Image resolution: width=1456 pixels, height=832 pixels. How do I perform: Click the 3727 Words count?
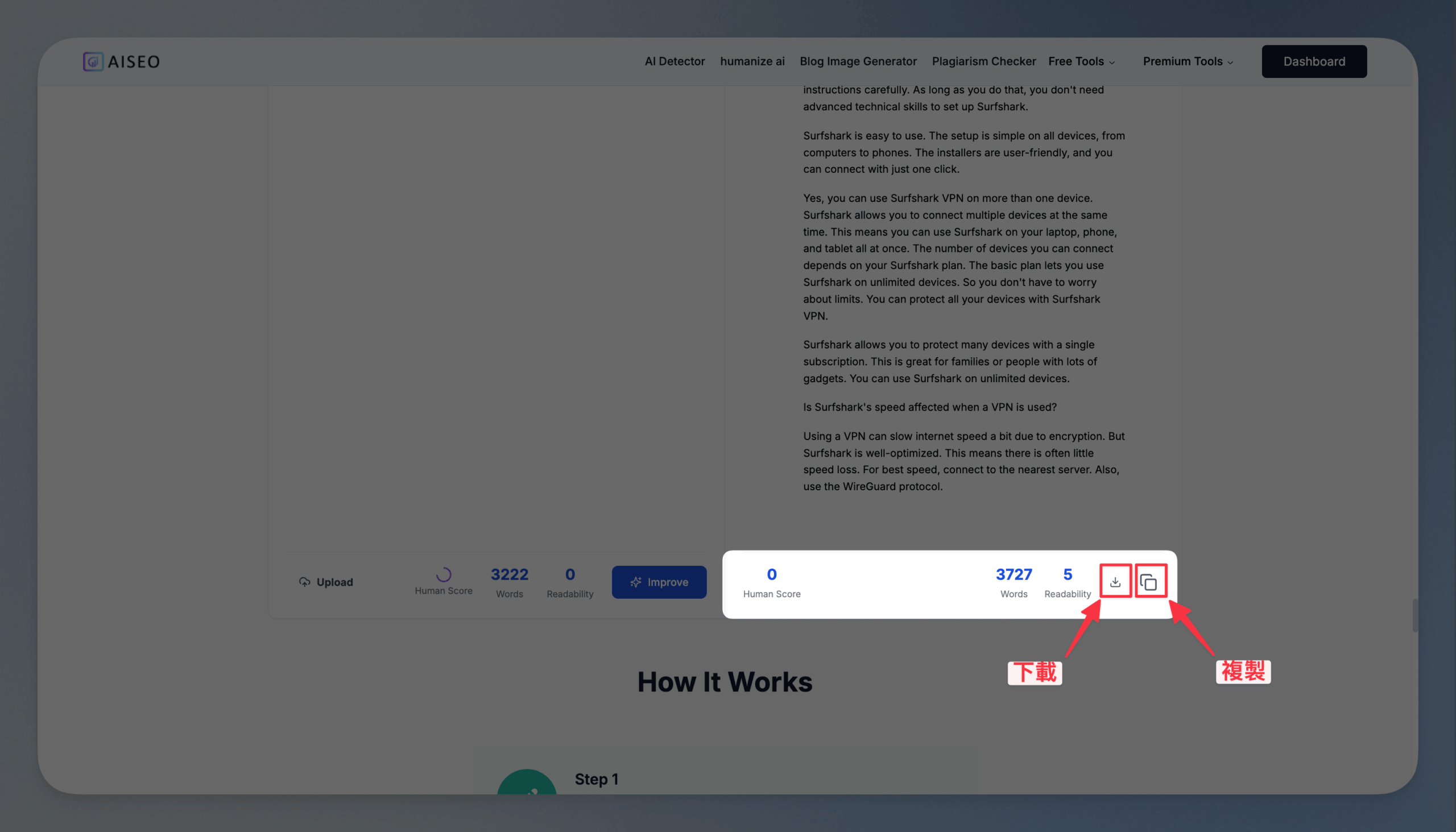pos(1014,574)
